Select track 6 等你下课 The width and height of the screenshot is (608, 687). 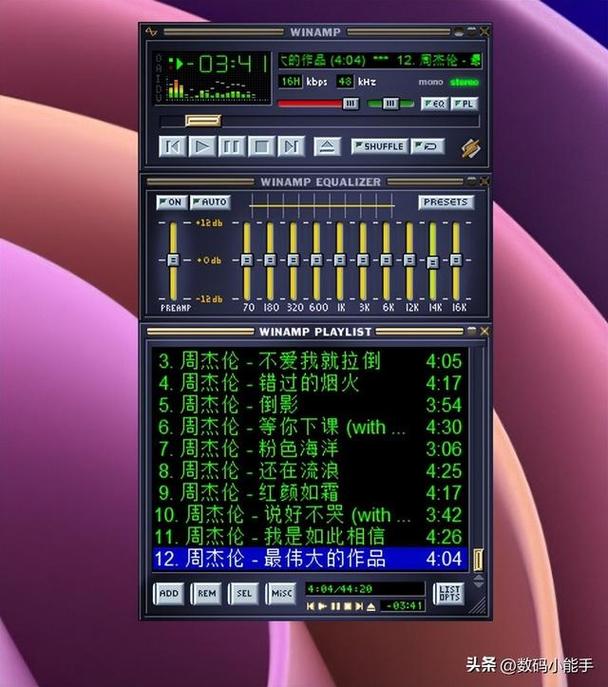tap(310, 427)
